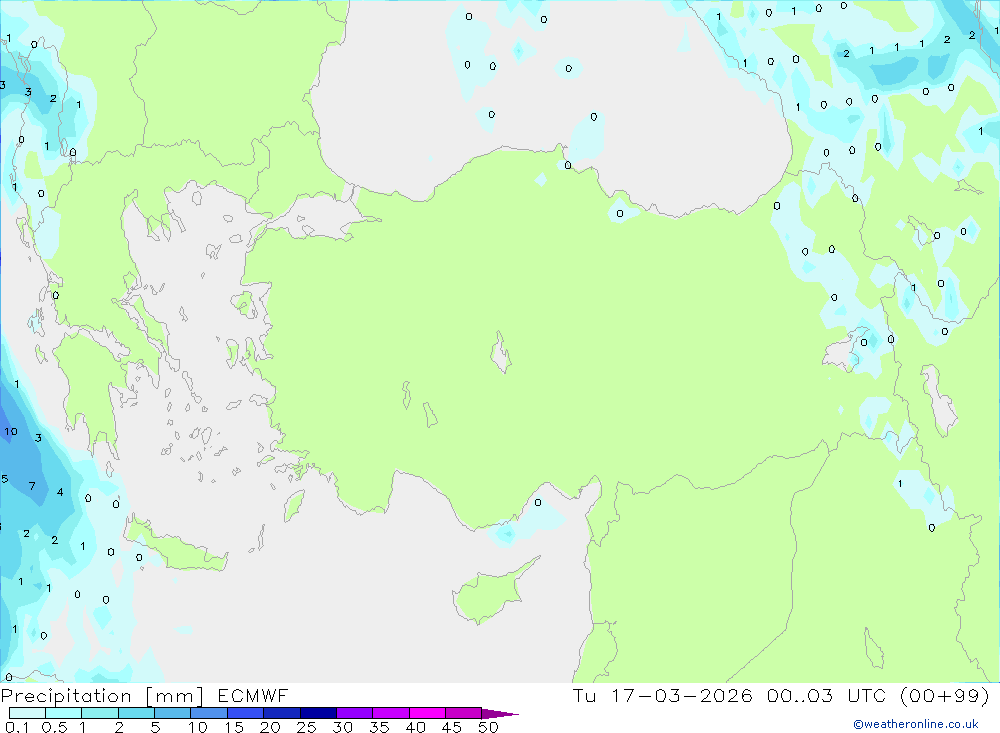Click the weatheronline.co.uk copyright link
The image size is (1000, 733).
point(916,724)
